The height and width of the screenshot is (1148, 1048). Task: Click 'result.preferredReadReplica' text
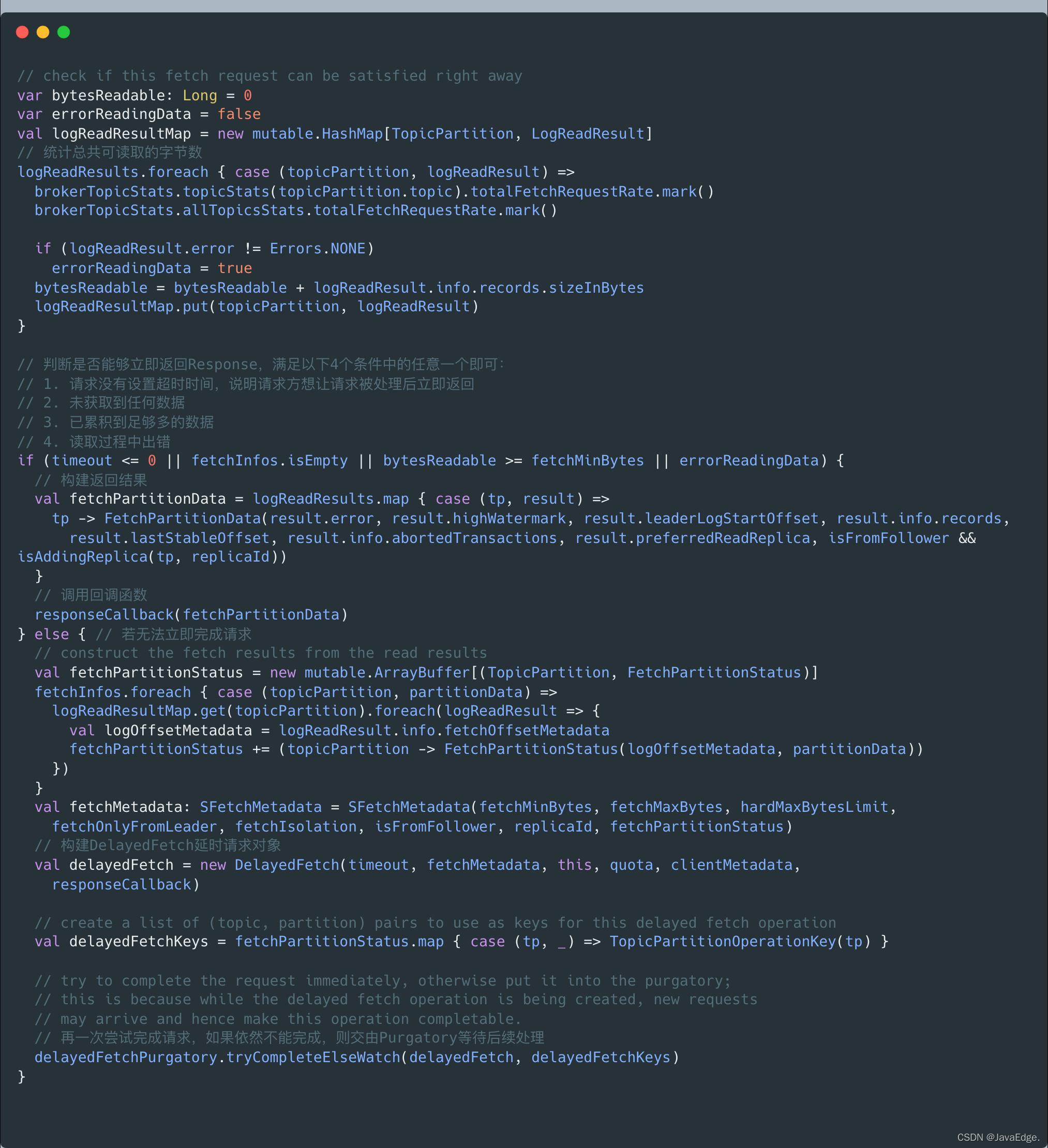point(693,538)
